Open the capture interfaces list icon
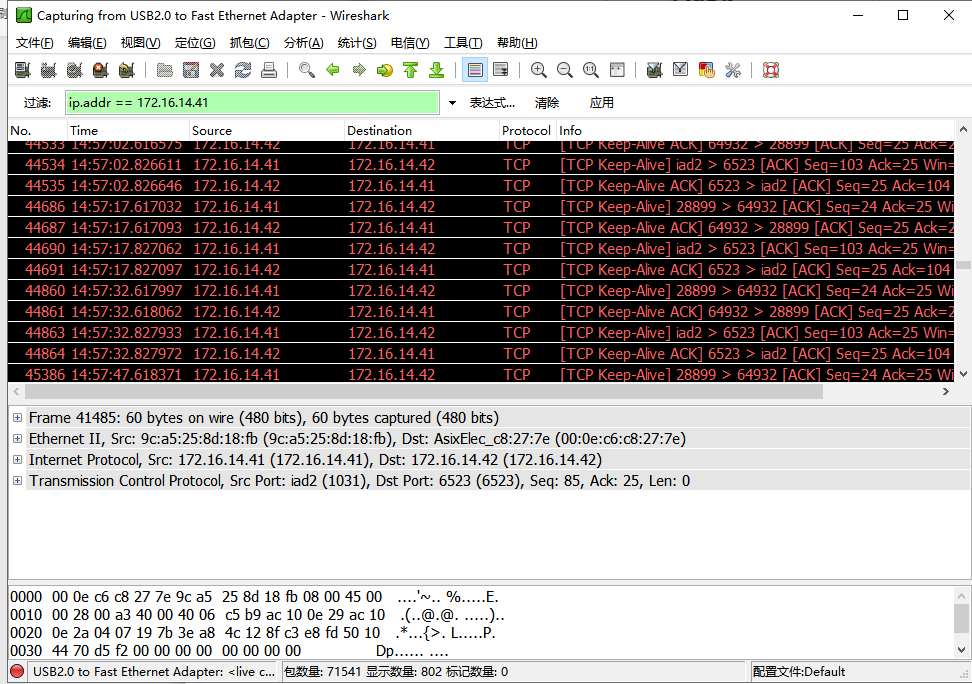This screenshot has width=972, height=684. [22, 70]
